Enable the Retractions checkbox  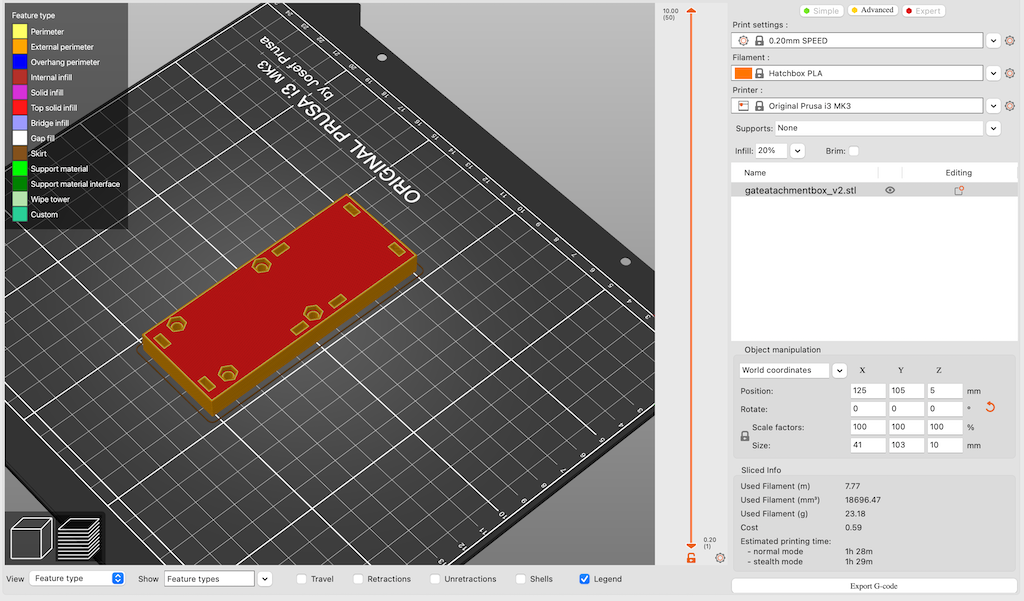(x=358, y=579)
